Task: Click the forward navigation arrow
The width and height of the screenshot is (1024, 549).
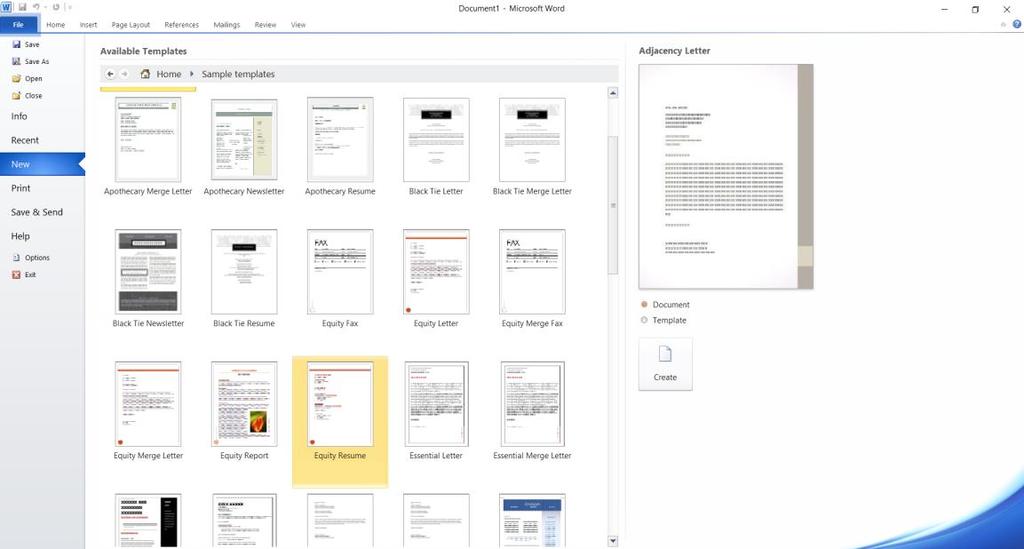Action: pos(125,74)
